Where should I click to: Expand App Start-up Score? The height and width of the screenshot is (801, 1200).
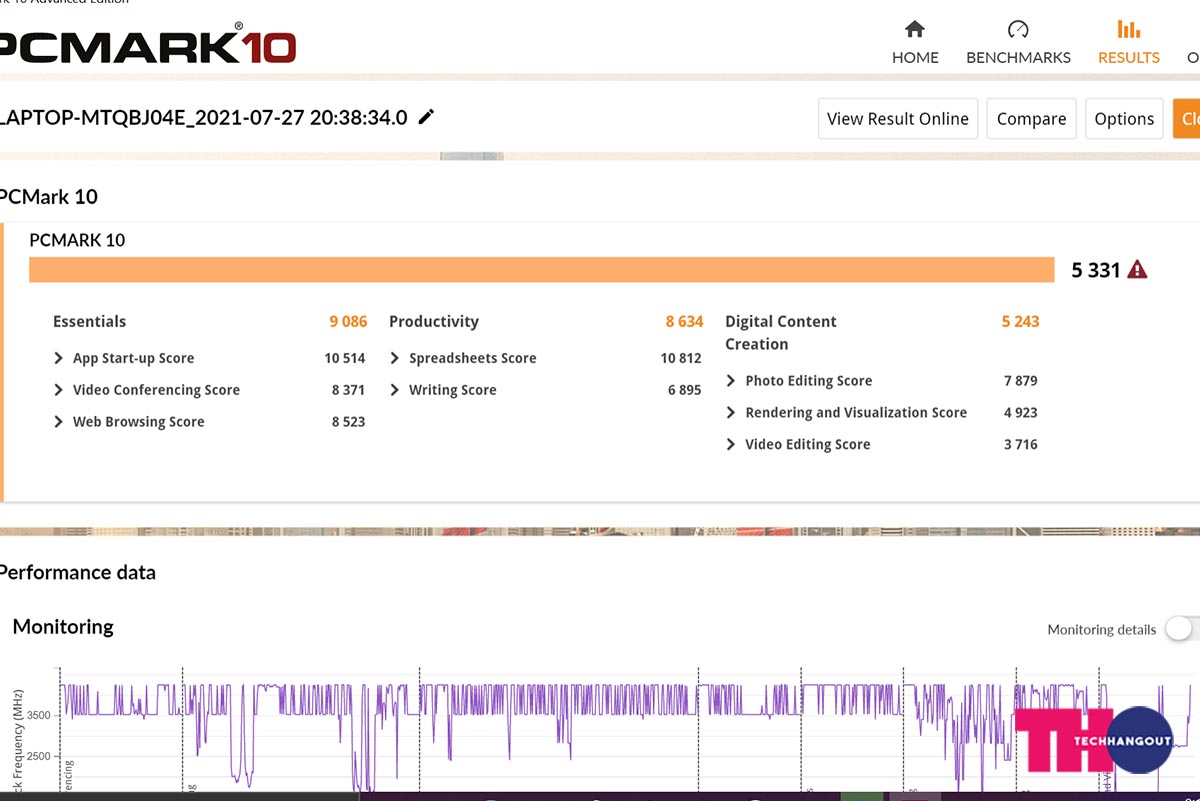coord(59,358)
